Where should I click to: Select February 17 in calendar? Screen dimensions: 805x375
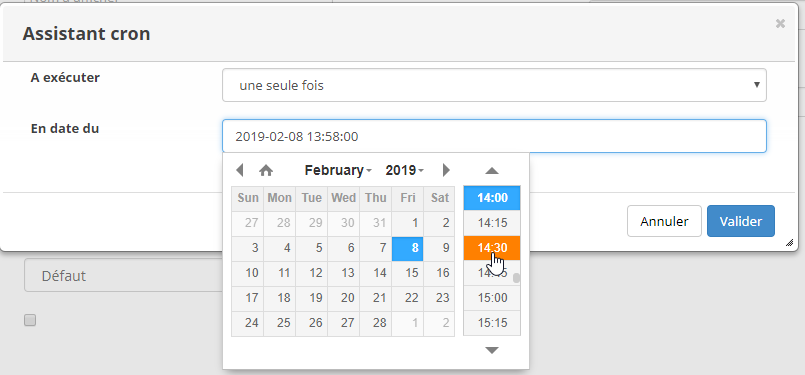(247, 298)
